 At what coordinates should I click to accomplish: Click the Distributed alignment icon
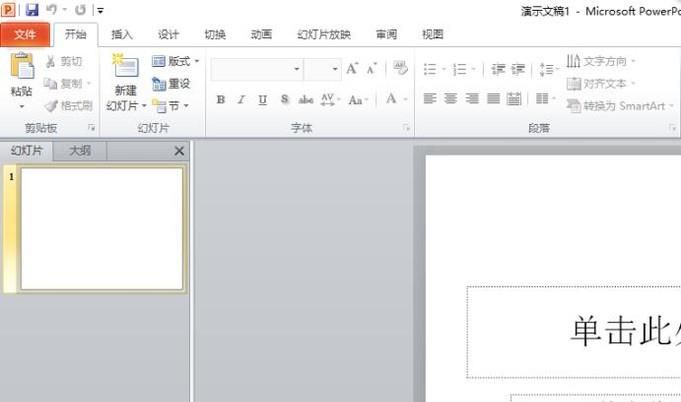pyautogui.click(x=514, y=99)
